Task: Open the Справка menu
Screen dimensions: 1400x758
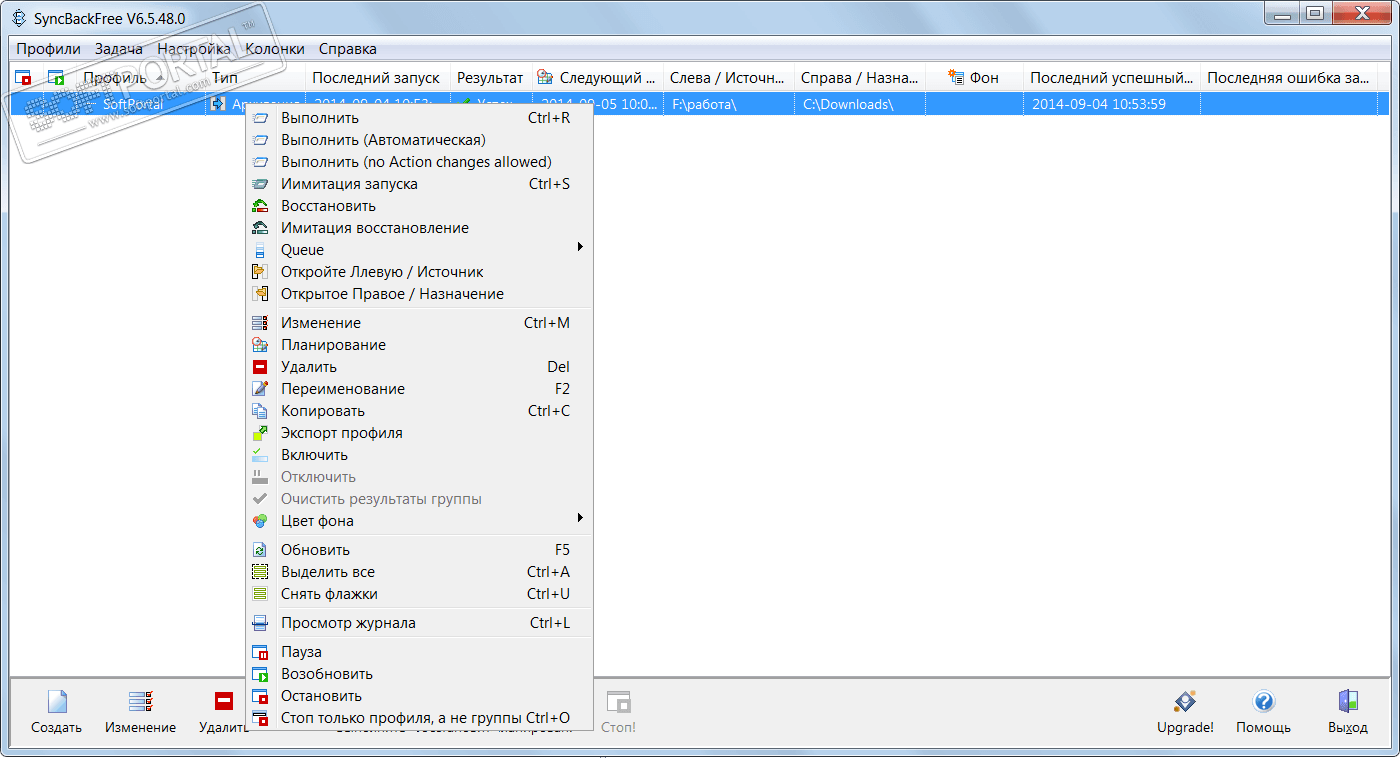Action: 348,49
